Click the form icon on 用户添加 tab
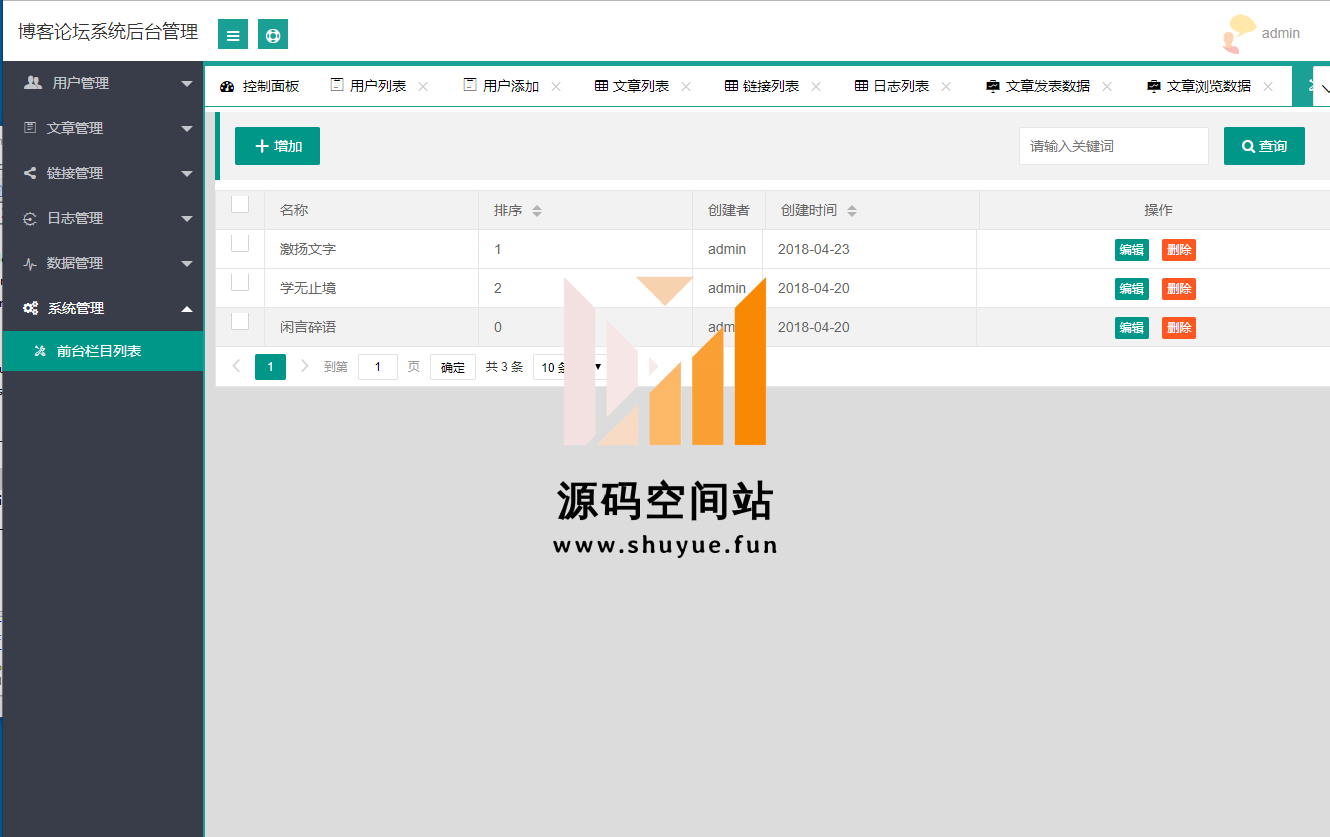The height and width of the screenshot is (837, 1330). (x=470, y=85)
